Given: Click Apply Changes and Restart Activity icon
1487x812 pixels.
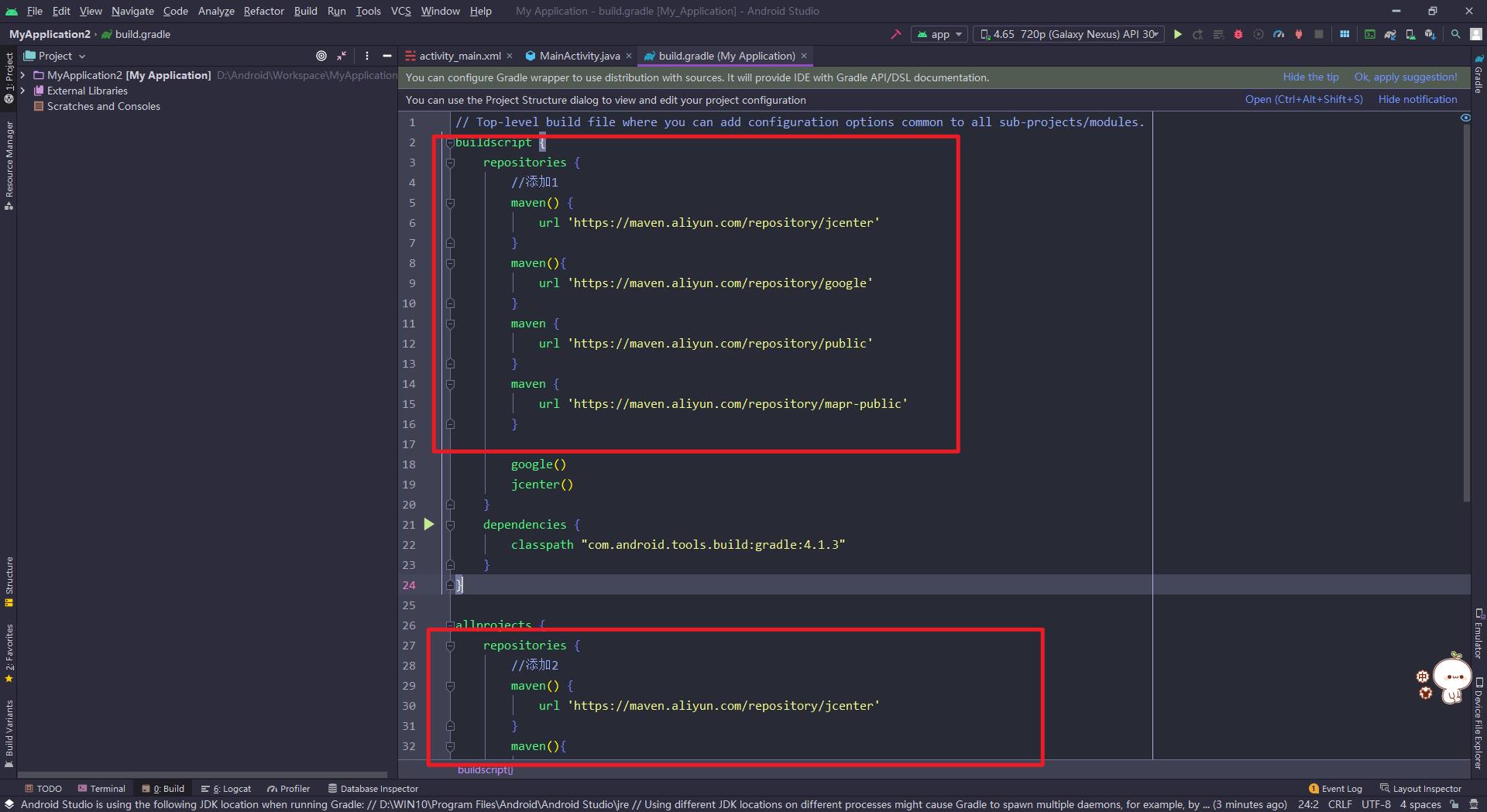Looking at the screenshot, I should coord(1197,34).
